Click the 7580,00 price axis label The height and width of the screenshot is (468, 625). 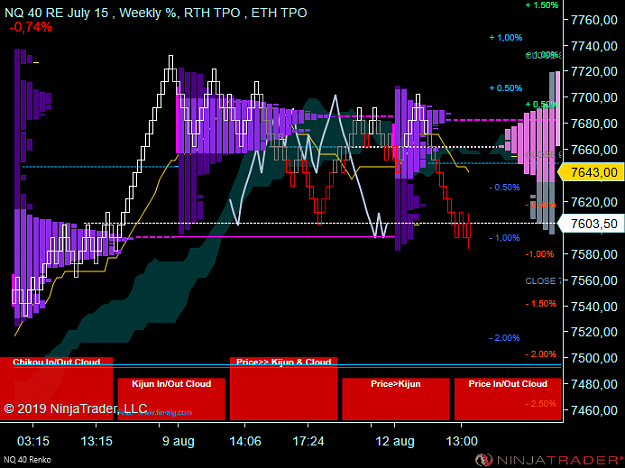click(x=594, y=254)
